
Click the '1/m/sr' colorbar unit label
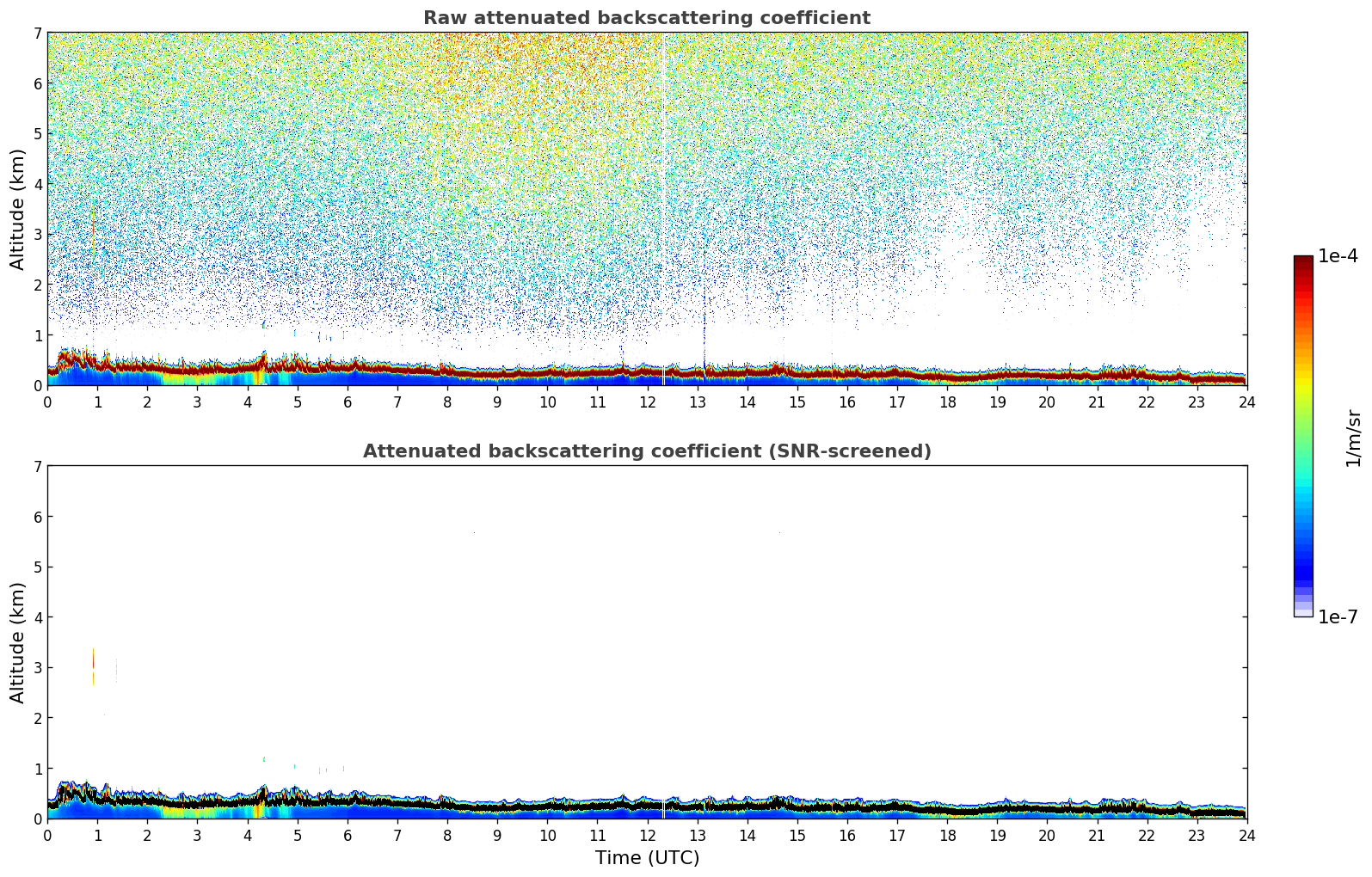point(1354,437)
